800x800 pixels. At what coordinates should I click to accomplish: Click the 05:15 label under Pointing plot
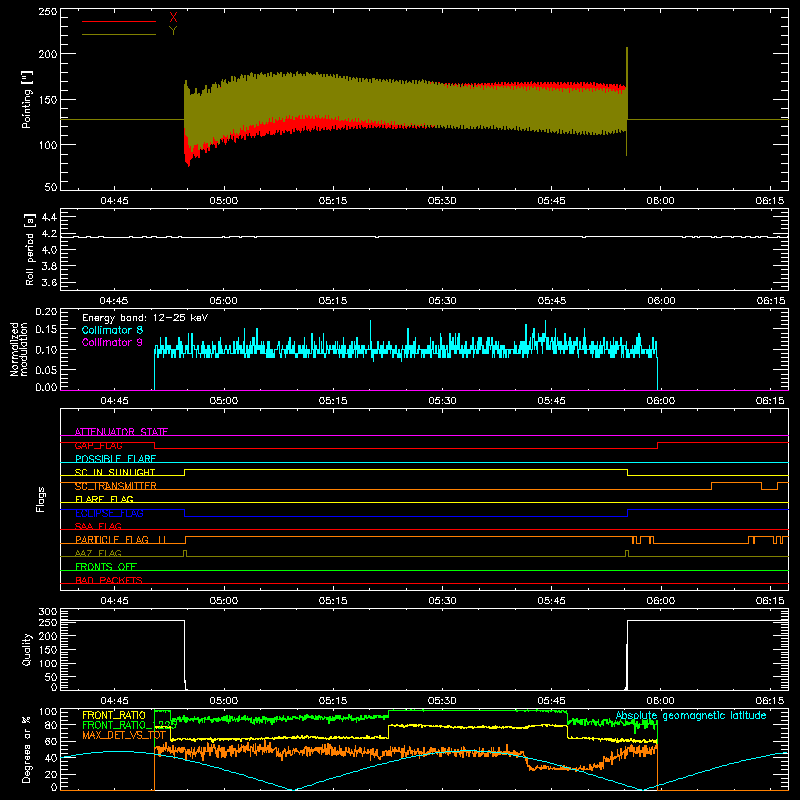[x=333, y=201]
